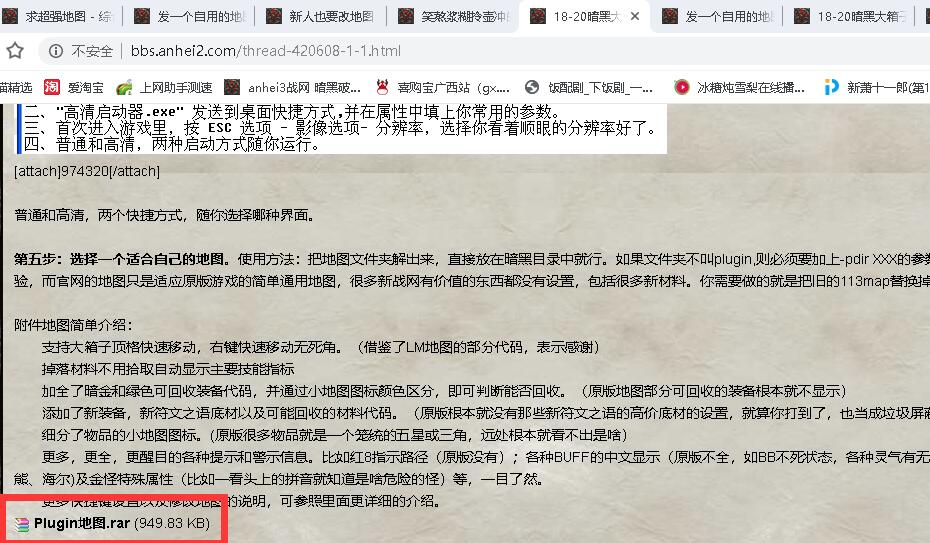Switch to the 新人也要改地图 tab
Viewport: 930px width, 543px height.
[x=321, y=16]
